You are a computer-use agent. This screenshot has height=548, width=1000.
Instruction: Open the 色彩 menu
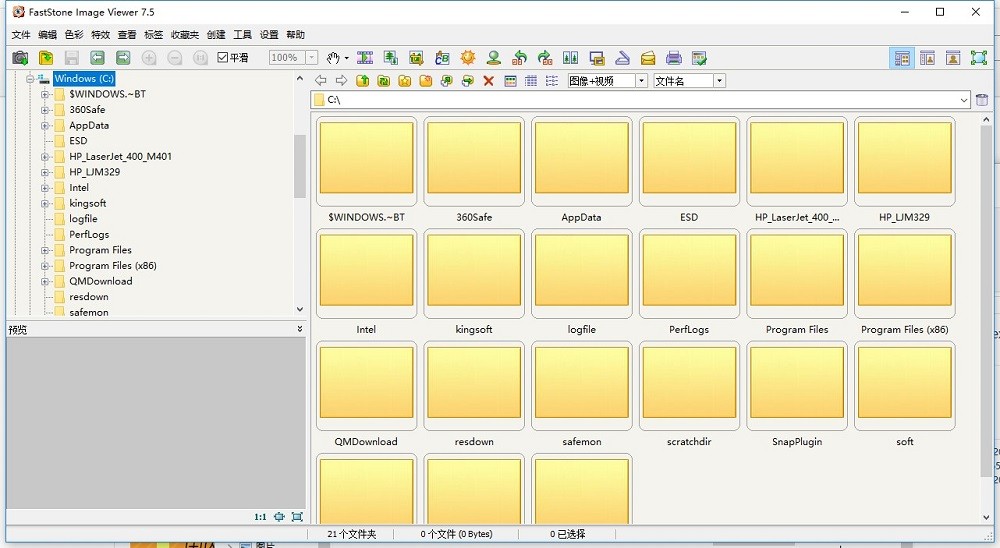(74, 34)
